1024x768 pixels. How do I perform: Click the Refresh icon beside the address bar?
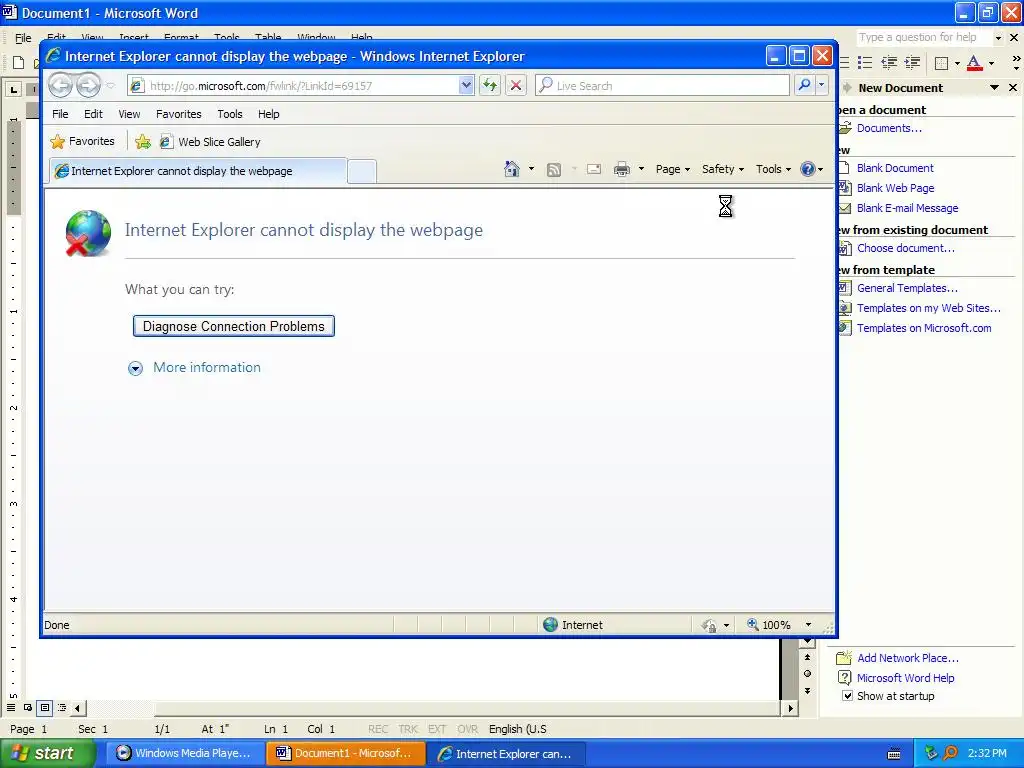click(489, 86)
